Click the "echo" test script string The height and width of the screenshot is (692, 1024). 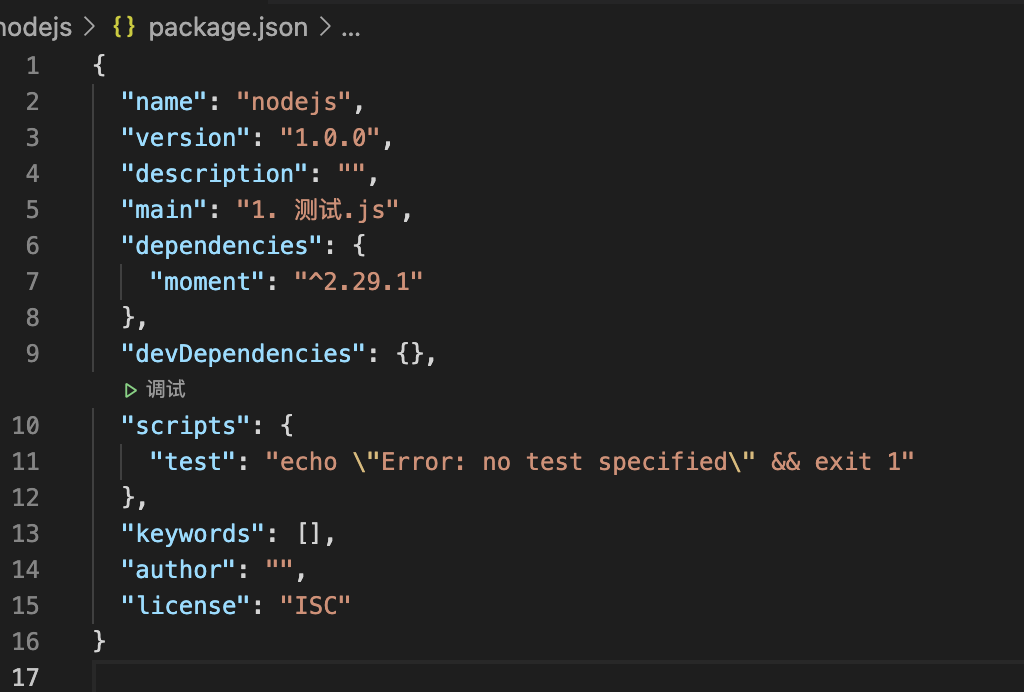590,462
